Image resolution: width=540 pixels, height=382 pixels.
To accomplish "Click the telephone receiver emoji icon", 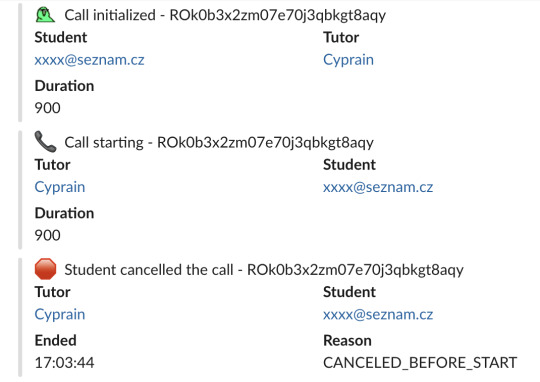I will pos(45,142).
